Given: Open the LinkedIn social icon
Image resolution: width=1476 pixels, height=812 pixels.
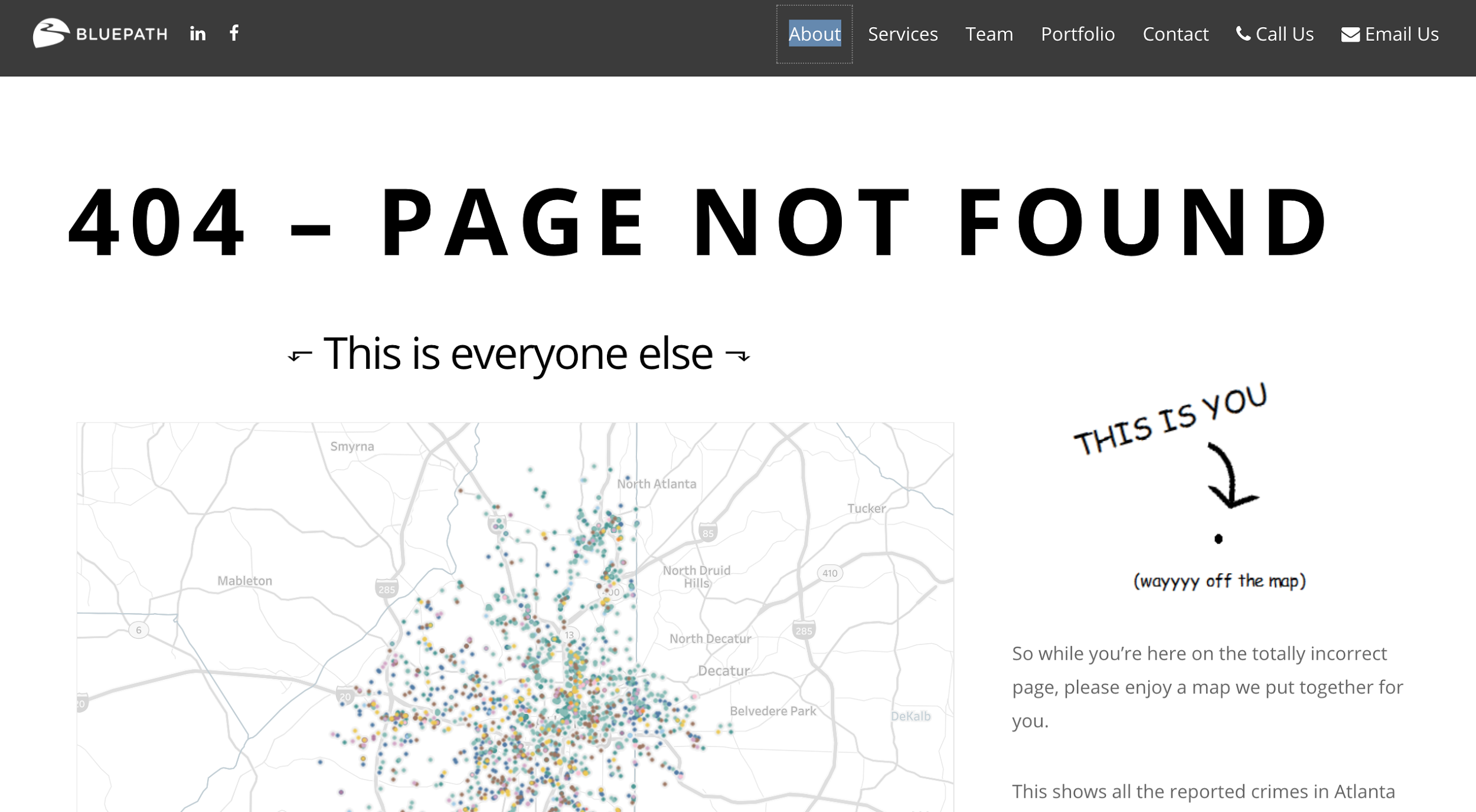Looking at the screenshot, I should point(198,34).
